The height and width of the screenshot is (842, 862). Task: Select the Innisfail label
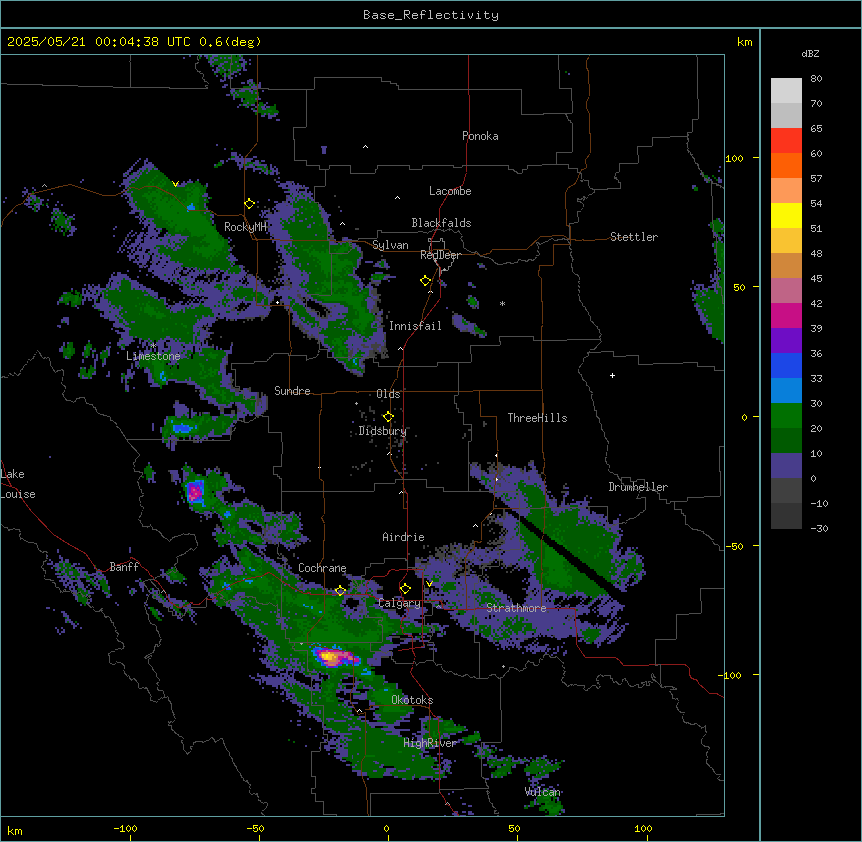coord(415,326)
